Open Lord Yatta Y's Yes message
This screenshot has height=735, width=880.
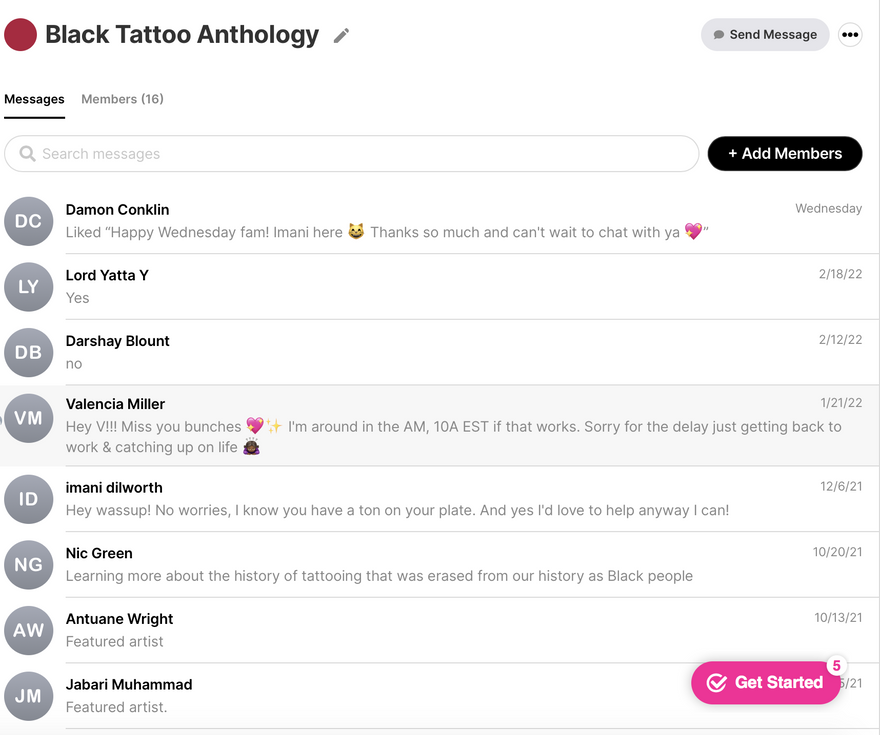point(78,298)
